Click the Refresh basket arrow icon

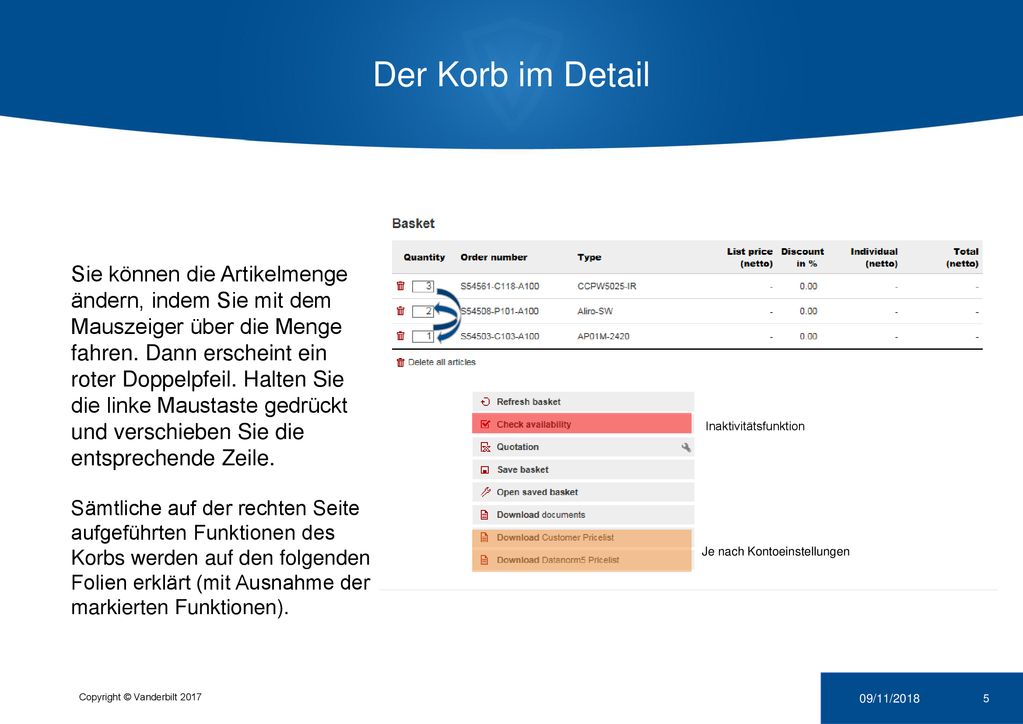click(485, 402)
